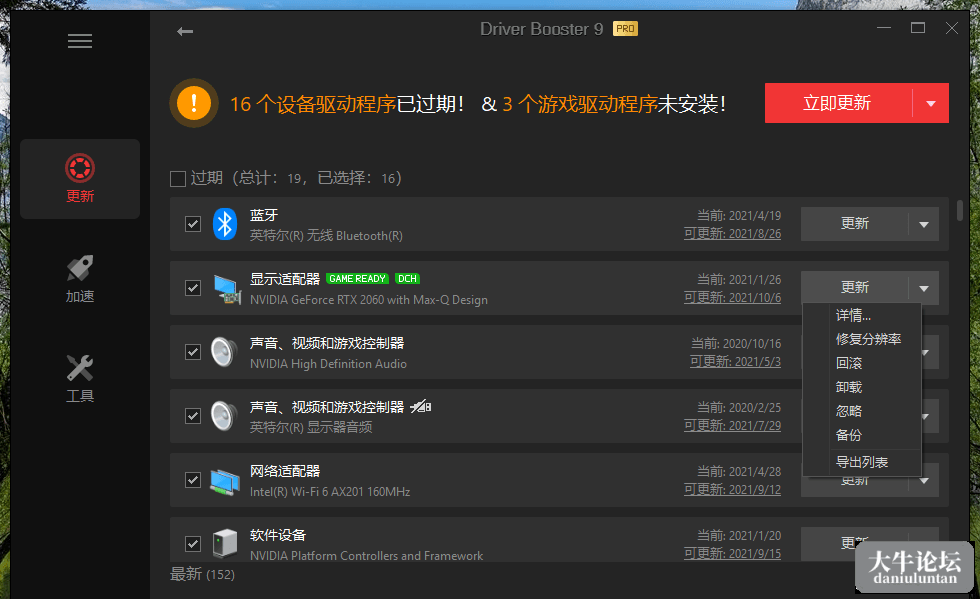Uncheck the NVIDIA High Definition Audio checkbox

pyautogui.click(x=193, y=352)
